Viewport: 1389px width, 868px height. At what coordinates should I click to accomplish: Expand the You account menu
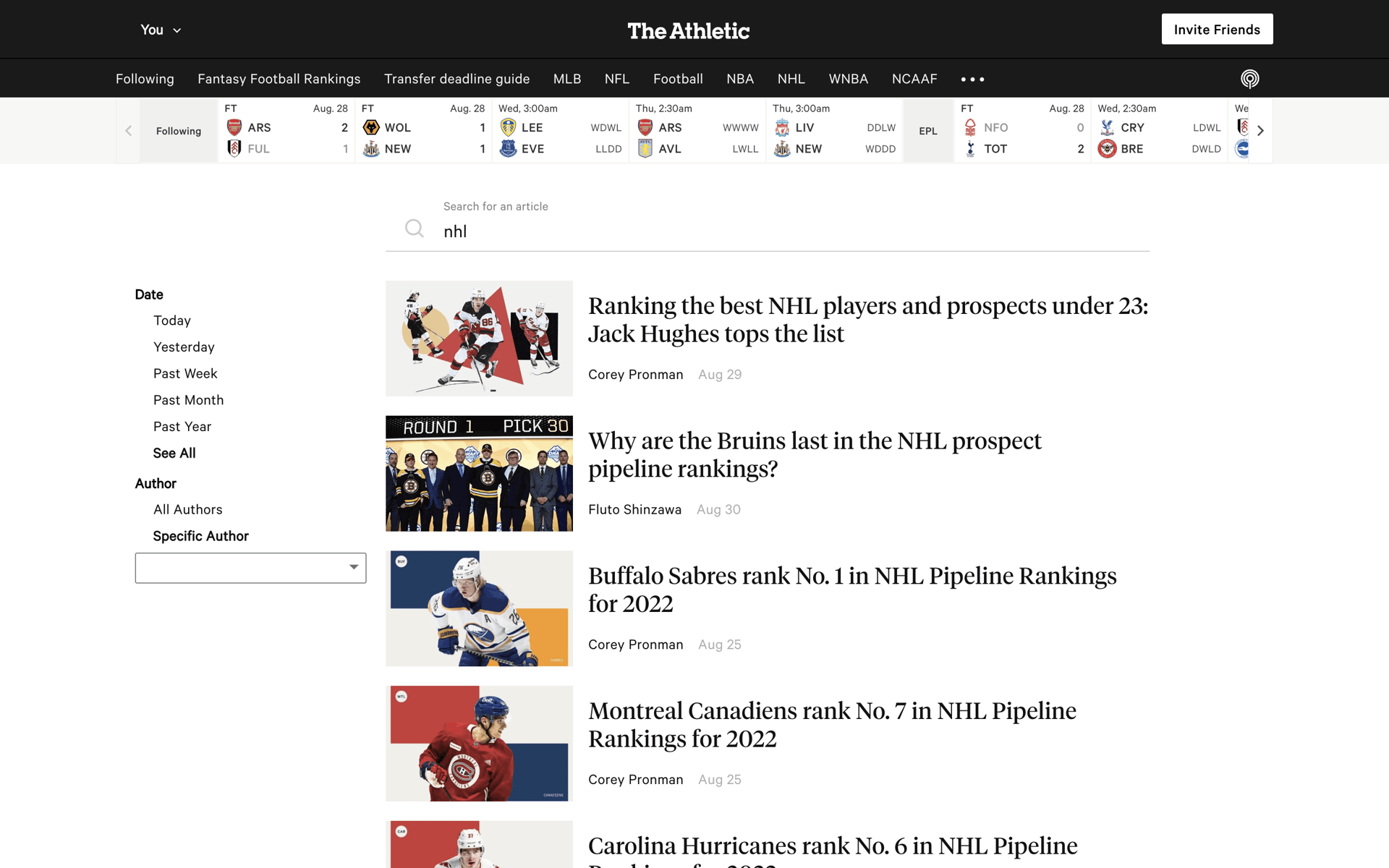coord(161,30)
